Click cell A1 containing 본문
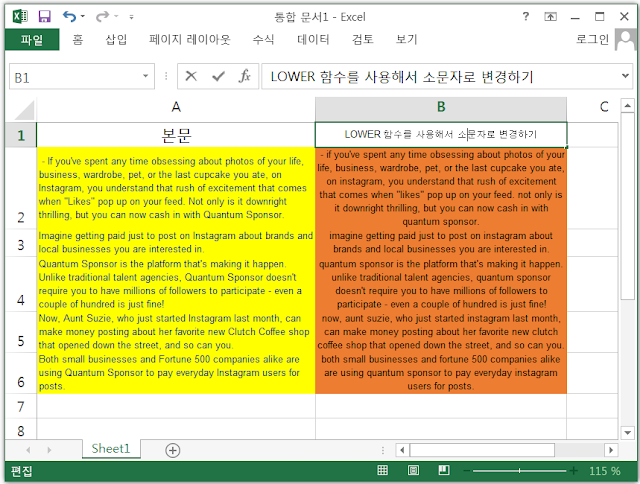The width and height of the screenshot is (640, 484). tap(176, 135)
